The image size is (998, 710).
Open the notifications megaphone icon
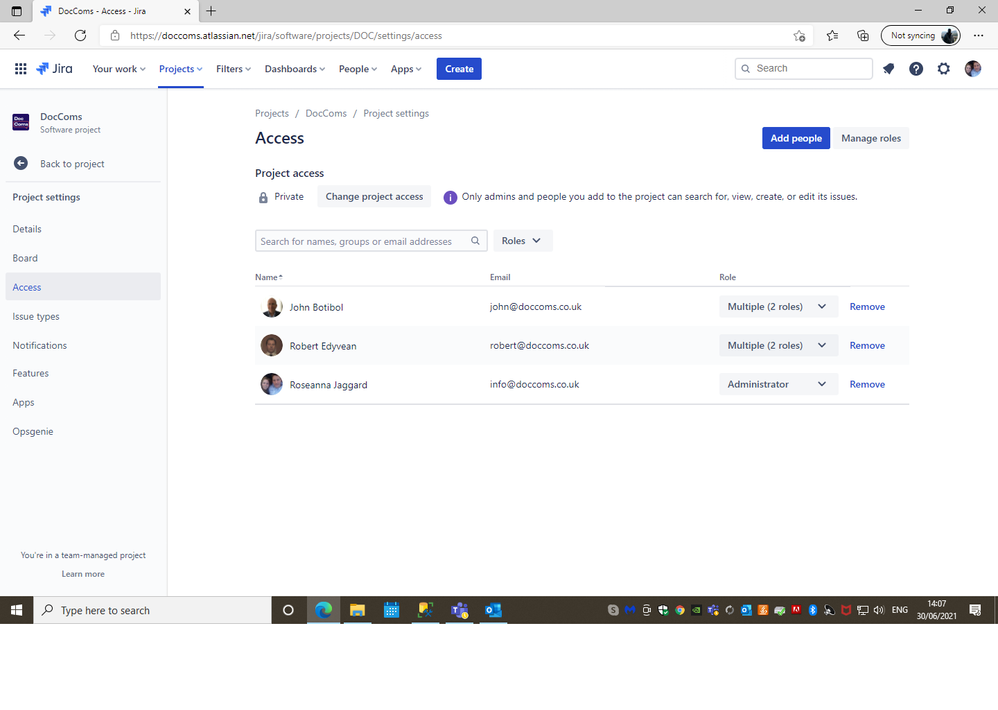click(x=889, y=69)
